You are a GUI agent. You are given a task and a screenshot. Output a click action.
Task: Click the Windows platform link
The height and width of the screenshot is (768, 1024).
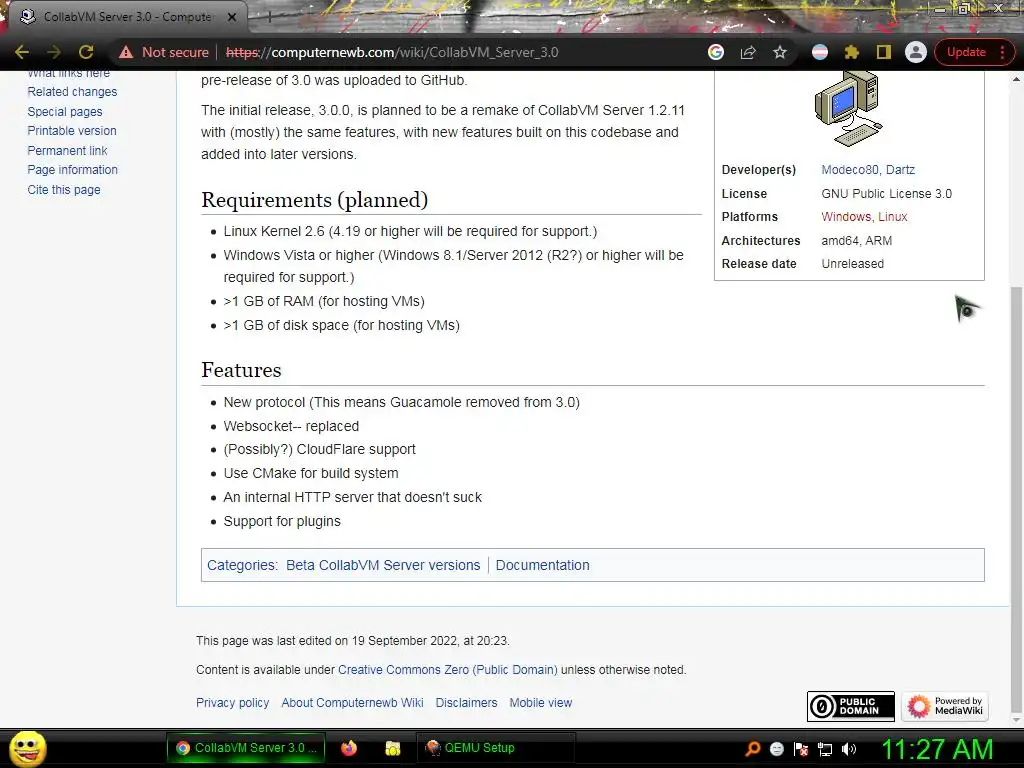point(846,217)
